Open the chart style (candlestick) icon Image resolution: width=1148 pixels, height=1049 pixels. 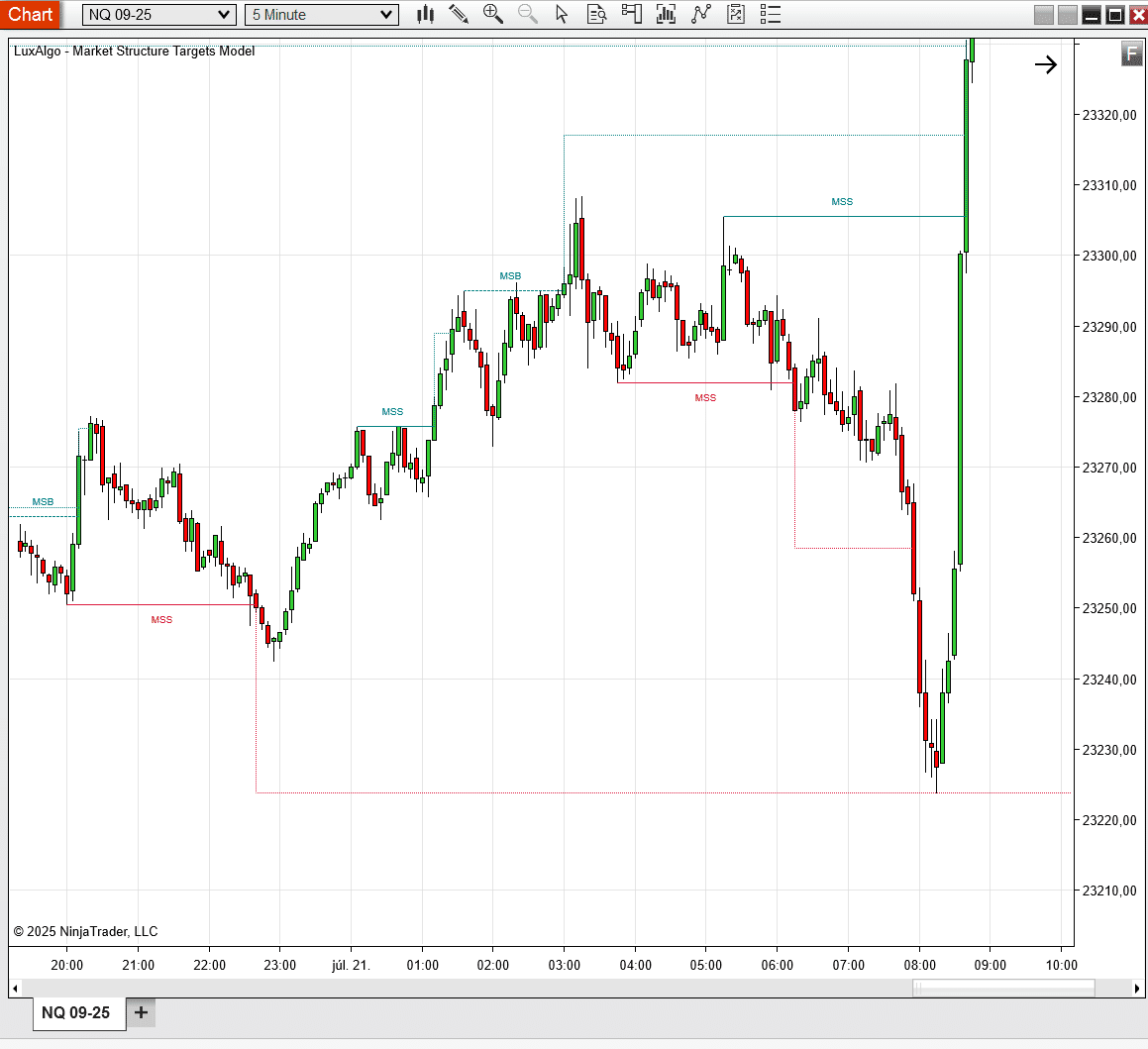426,14
